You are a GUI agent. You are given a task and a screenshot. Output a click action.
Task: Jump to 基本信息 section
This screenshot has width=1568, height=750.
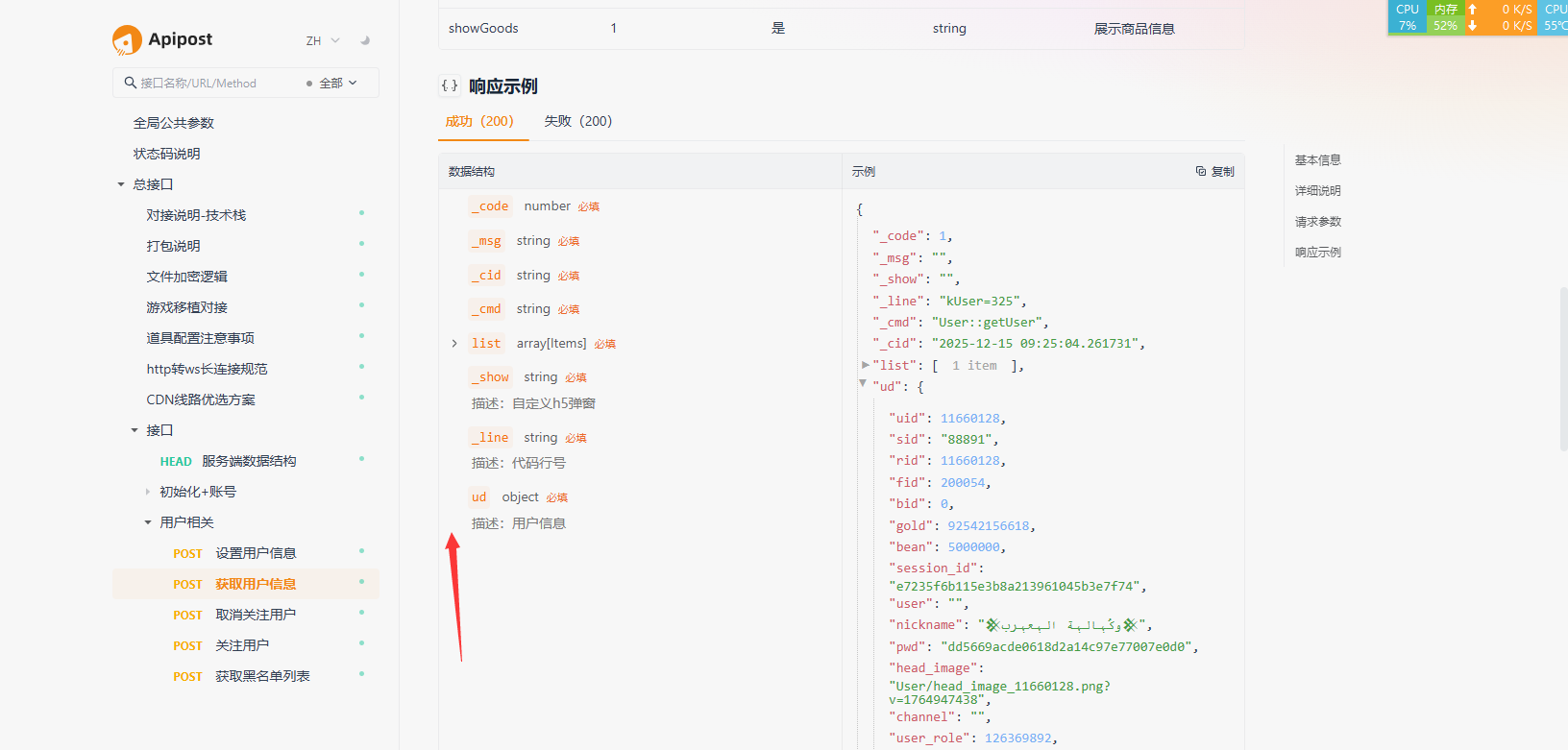[x=1317, y=160]
